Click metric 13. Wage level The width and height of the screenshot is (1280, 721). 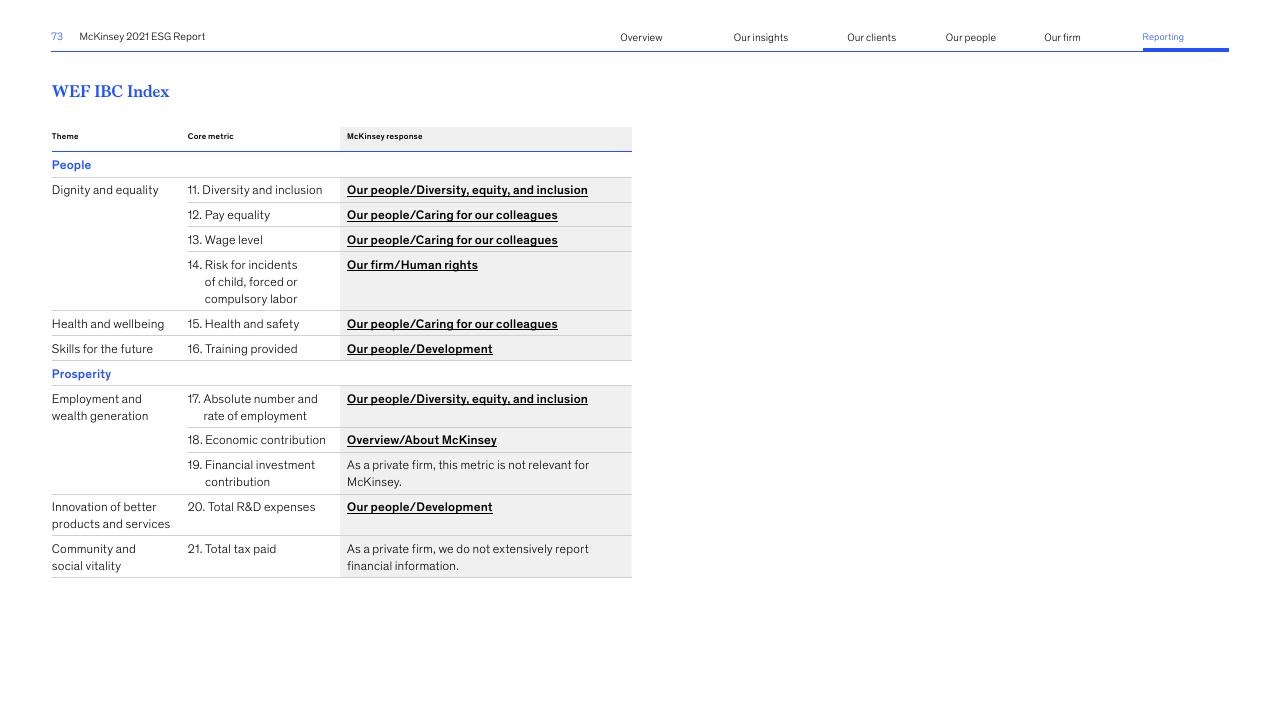(x=225, y=240)
